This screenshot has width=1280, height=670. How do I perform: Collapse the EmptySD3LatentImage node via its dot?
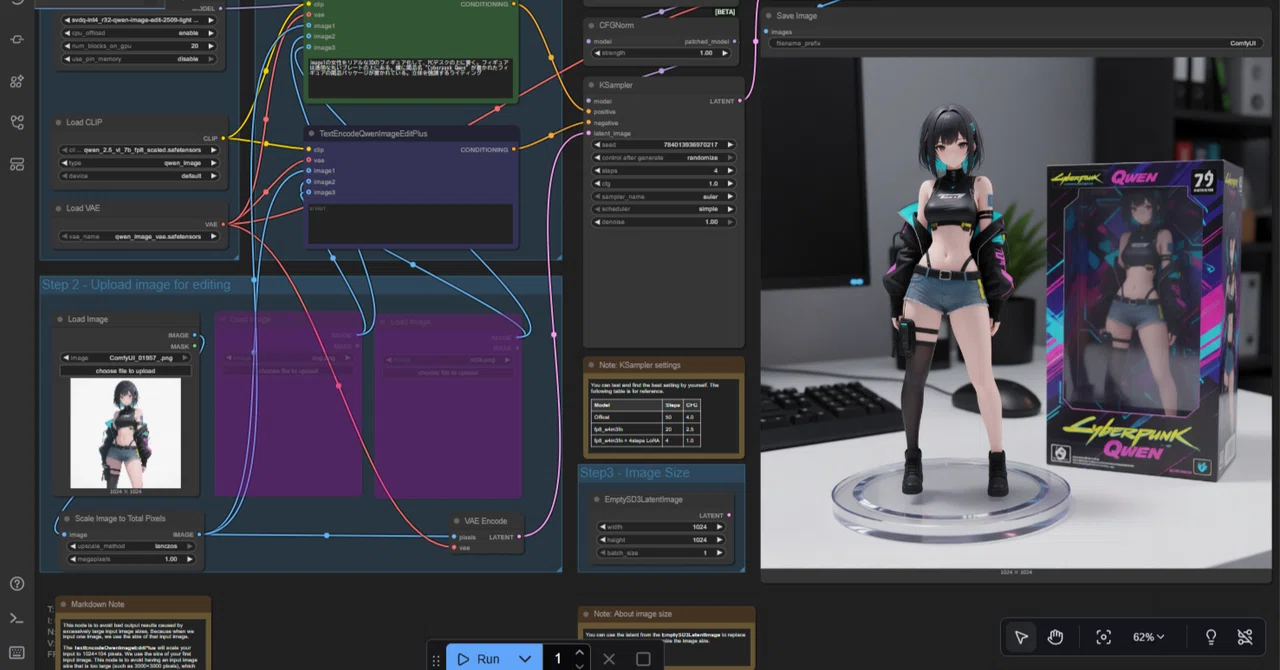[597, 499]
